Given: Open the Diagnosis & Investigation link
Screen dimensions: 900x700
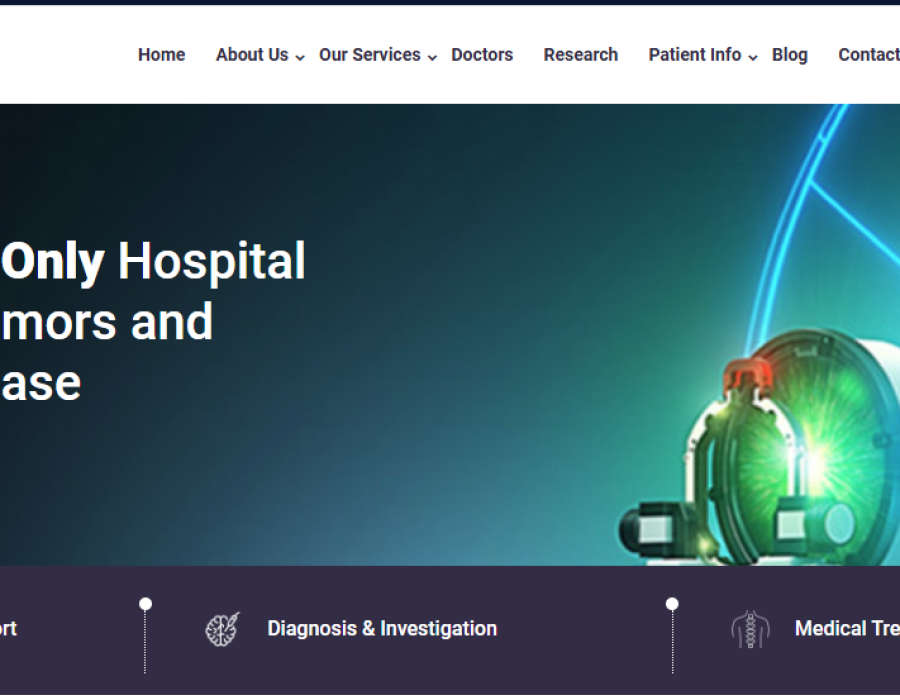Looking at the screenshot, I should 381,629.
